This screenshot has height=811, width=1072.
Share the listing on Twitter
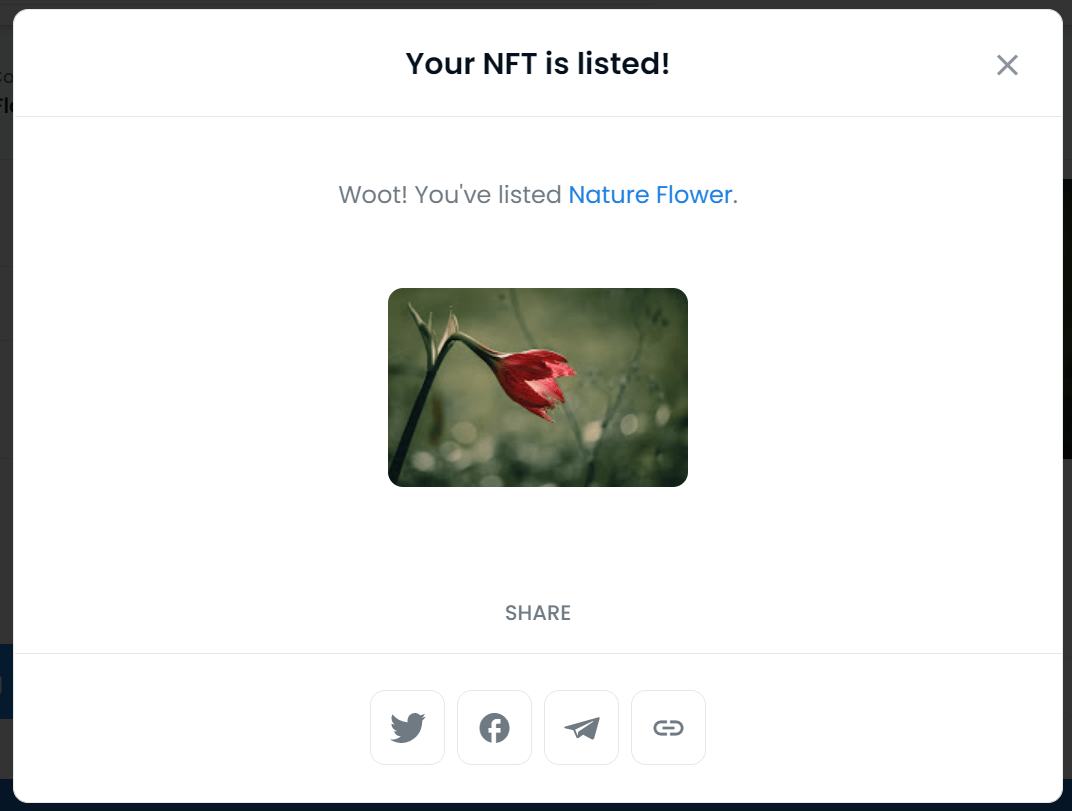click(407, 728)
